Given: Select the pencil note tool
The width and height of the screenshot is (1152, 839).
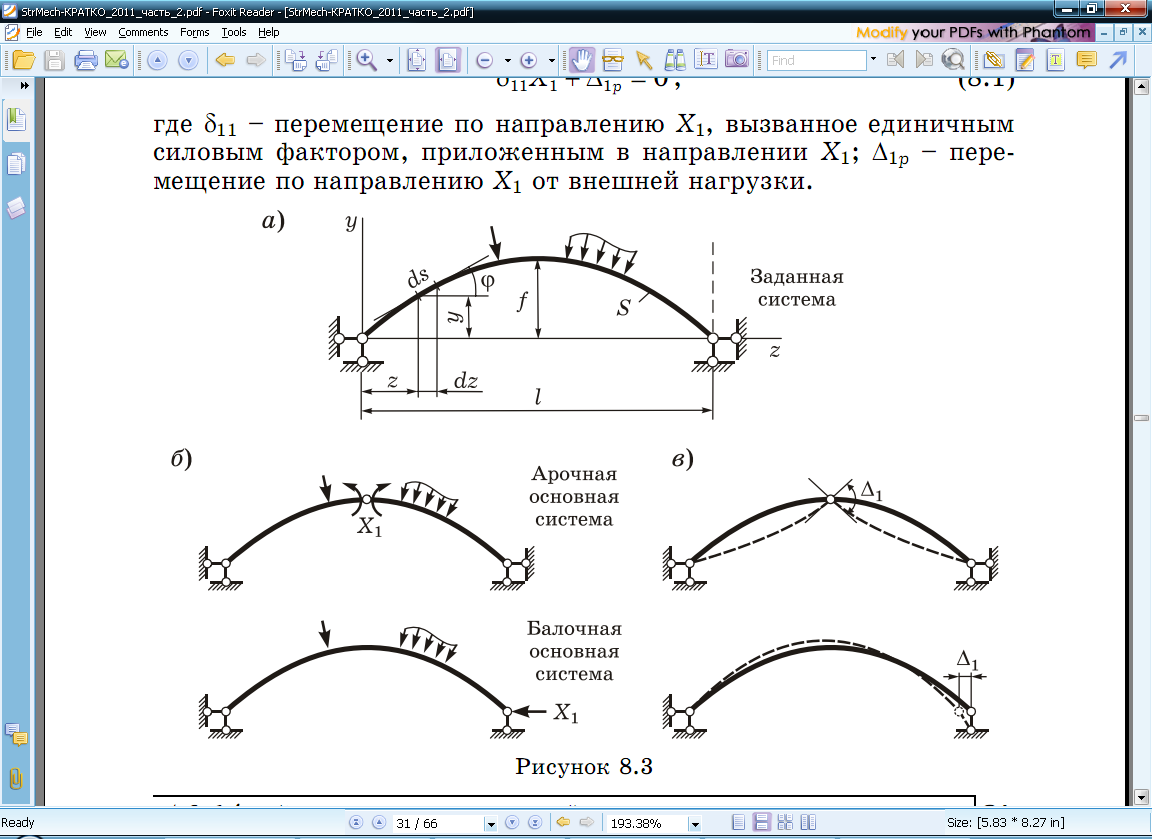Looking at the screenshot, I should click(x=1025, y=60).
